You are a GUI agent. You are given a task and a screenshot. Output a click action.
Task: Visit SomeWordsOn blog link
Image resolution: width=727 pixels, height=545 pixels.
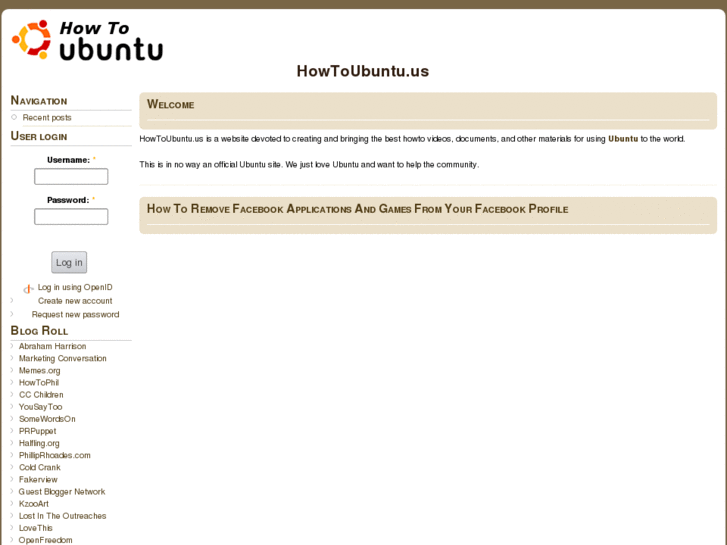(47, 418)
